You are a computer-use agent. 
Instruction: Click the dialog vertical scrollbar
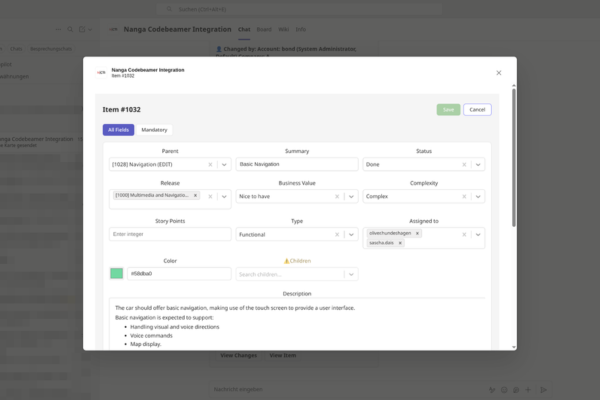click(514, 157)
